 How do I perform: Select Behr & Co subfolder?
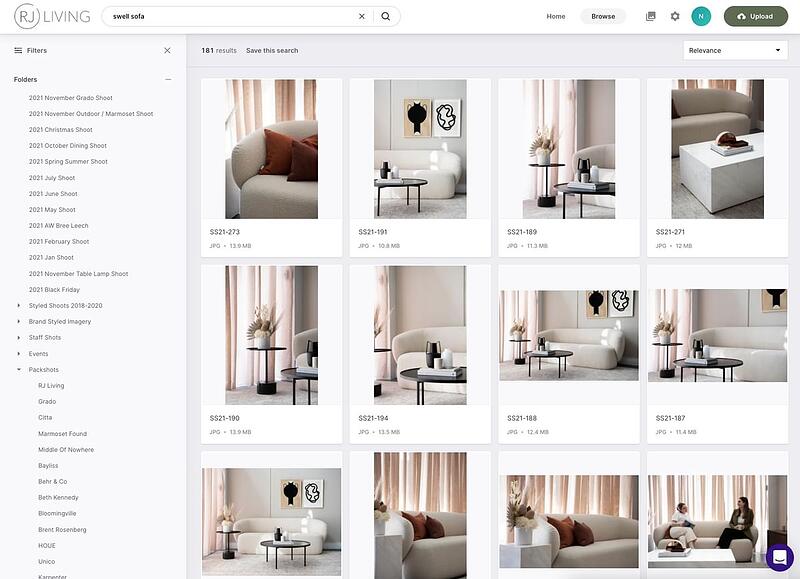[x=53, y=482]
